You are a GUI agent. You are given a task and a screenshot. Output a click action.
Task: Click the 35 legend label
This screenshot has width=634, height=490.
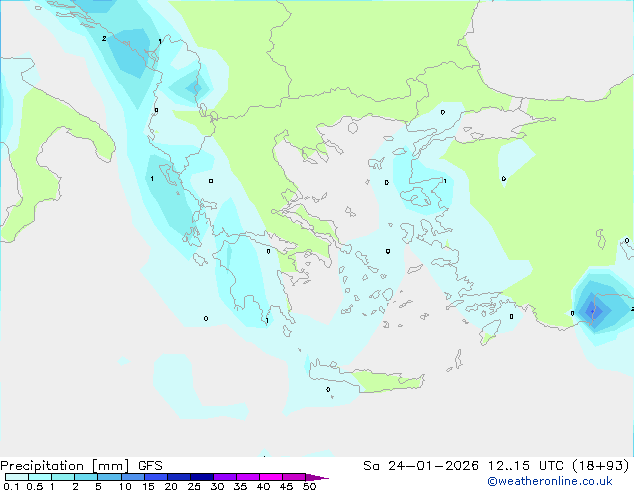(x=240, y=486)
